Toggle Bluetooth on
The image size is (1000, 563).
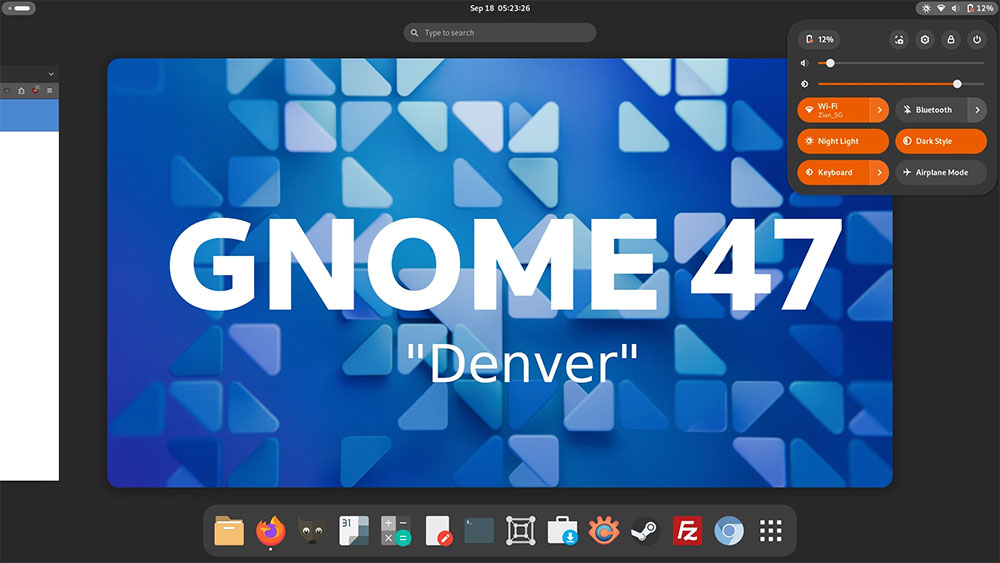point(931,110)
